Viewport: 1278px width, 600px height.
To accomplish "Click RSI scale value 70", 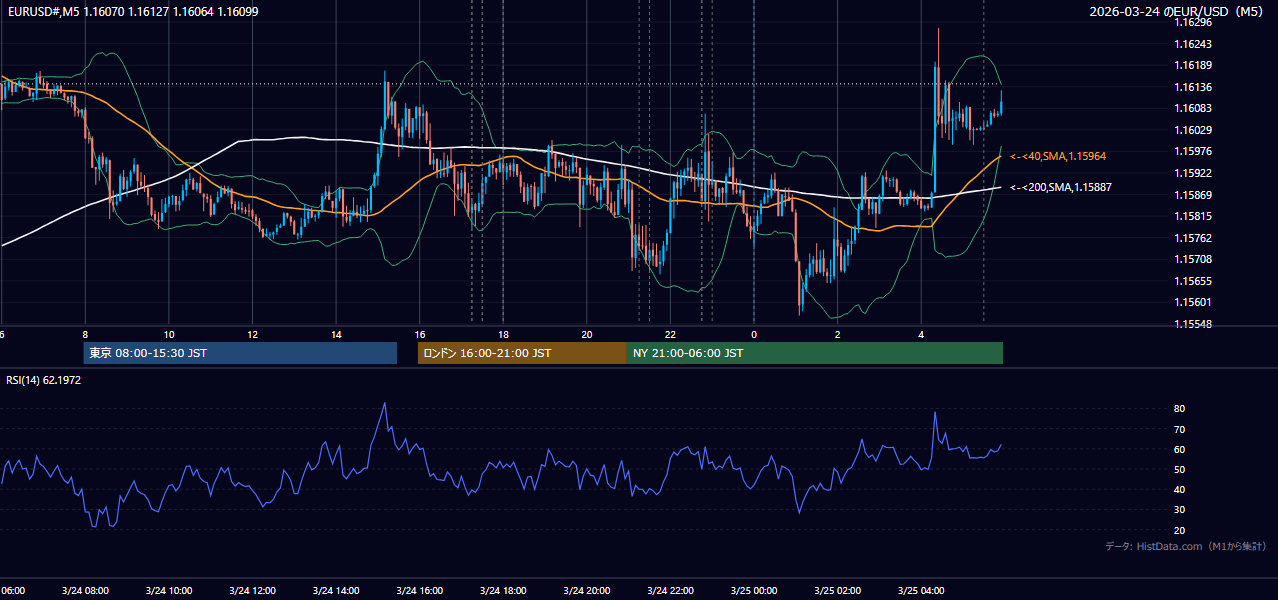I will pyautogui.click(x=1179, y=429).
